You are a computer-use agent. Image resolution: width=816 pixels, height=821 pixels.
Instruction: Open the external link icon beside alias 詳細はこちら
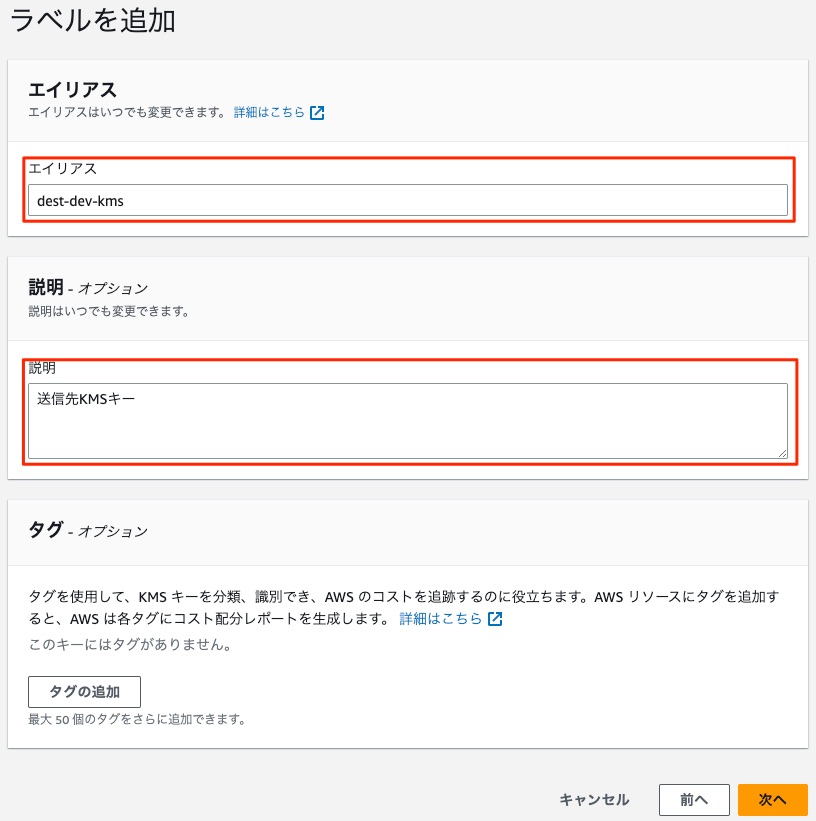pos(317,113)
